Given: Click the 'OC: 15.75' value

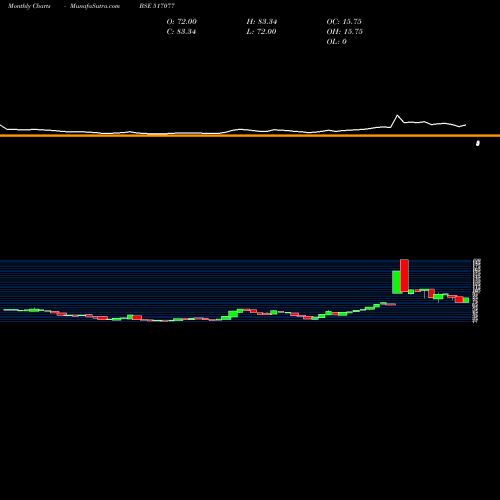Looking at the screenshot, I should pos(344,22).
